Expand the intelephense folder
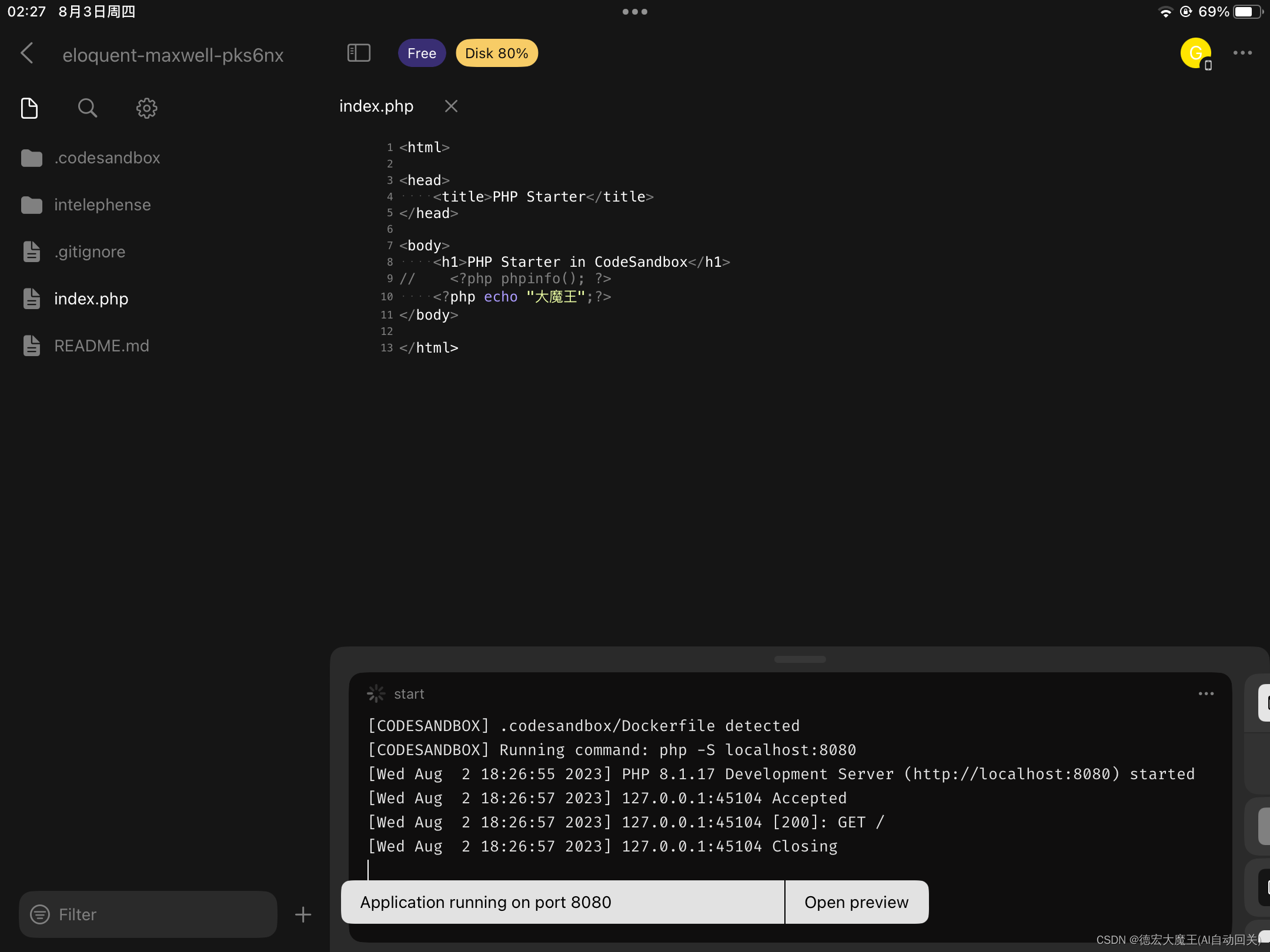1270x952 pixels. point(102,205)
